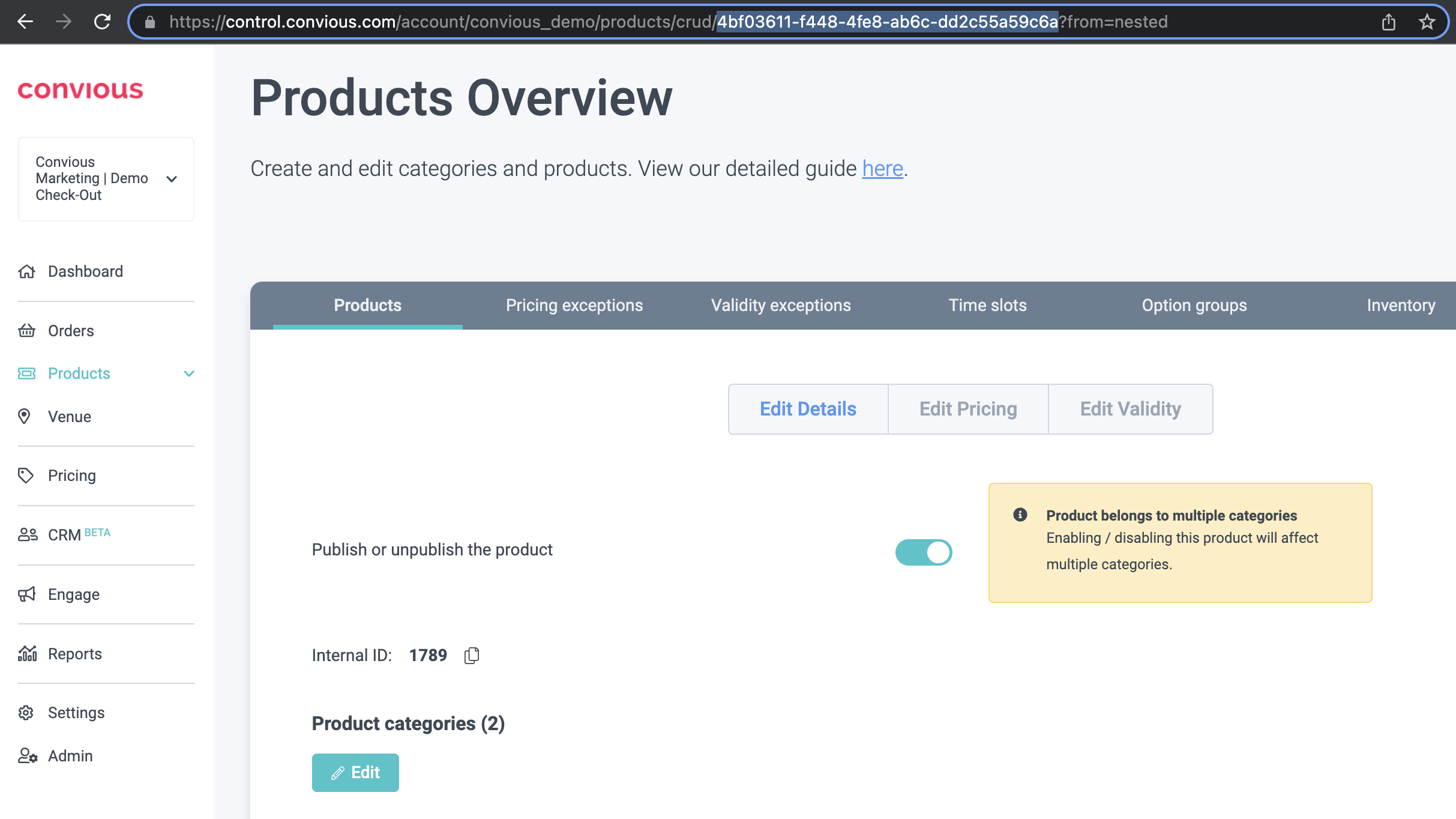Copy the Internal ID with the copy icon
This screenshot has height=819, width=1456.
(x=472, y=655)
